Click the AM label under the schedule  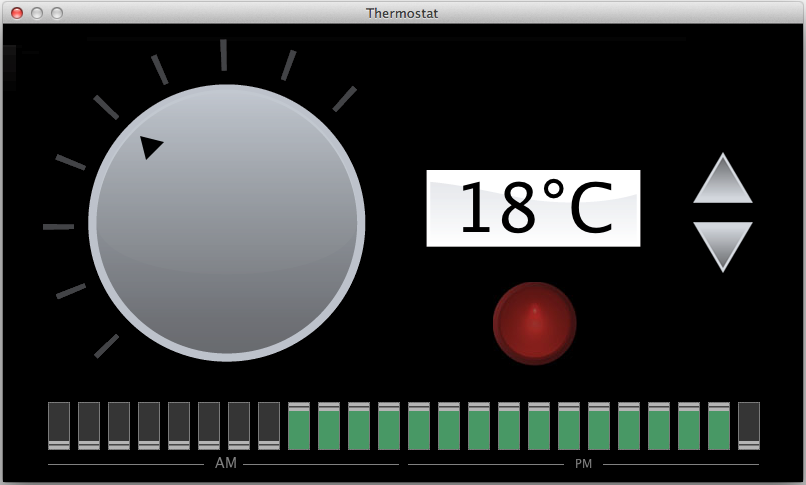[x=226, y=463]
